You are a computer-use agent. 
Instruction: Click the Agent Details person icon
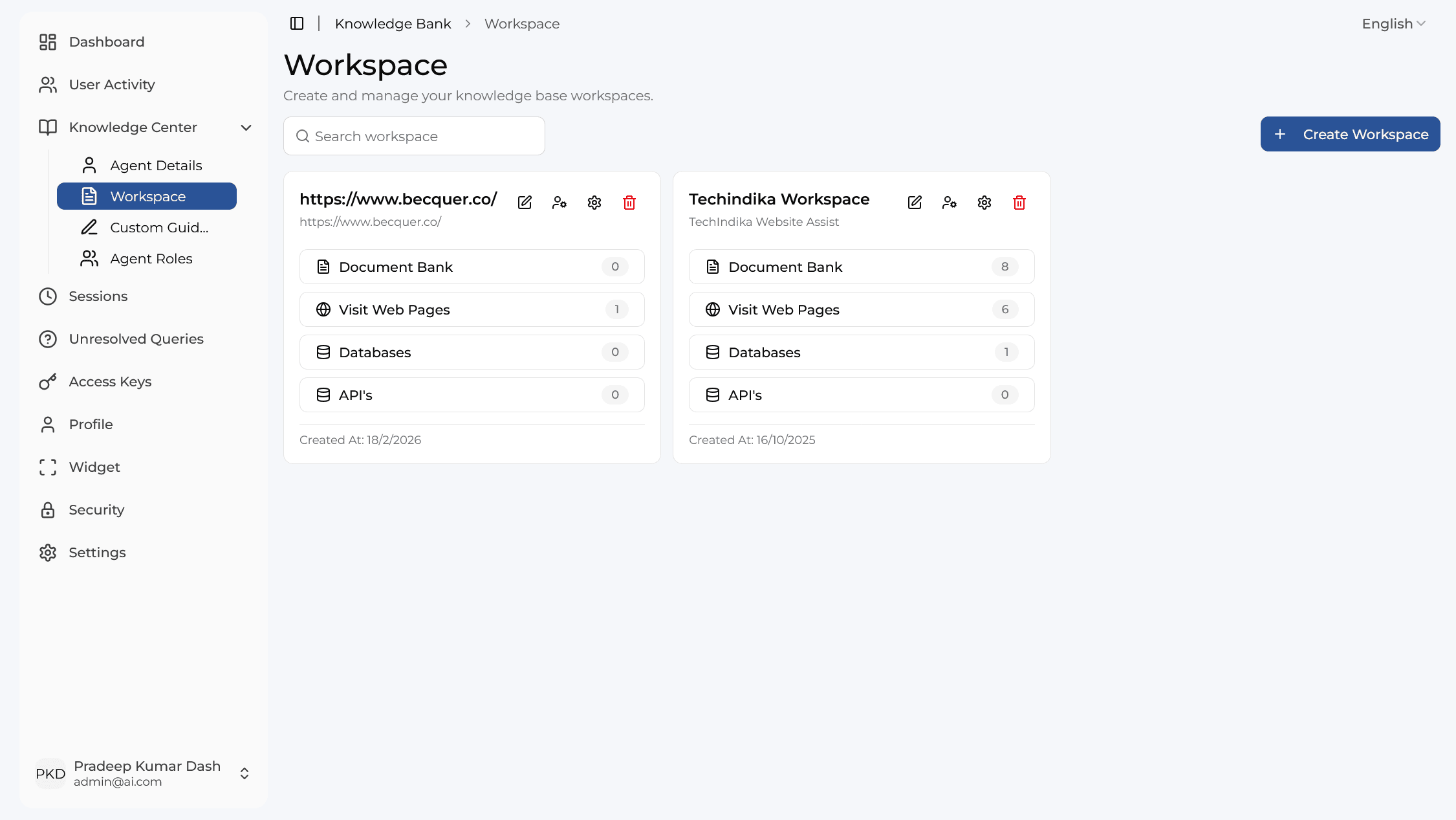pos(89,166)
